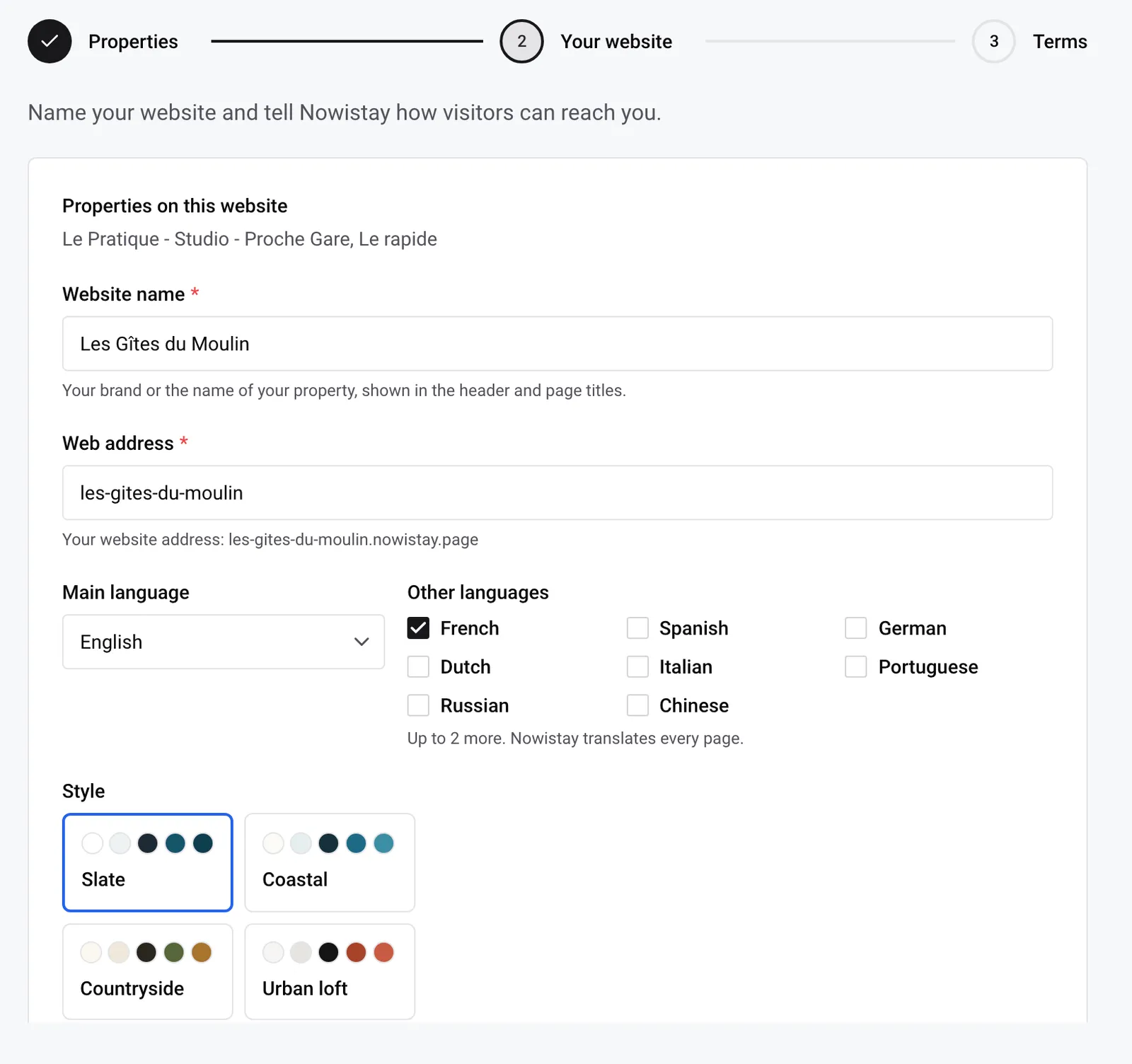Click the website address hint "les-gites-du-moulin.nowistay.page"
Image resolution: width=1132 pixels, height=1064 pixels.
(x=353, y=540)
